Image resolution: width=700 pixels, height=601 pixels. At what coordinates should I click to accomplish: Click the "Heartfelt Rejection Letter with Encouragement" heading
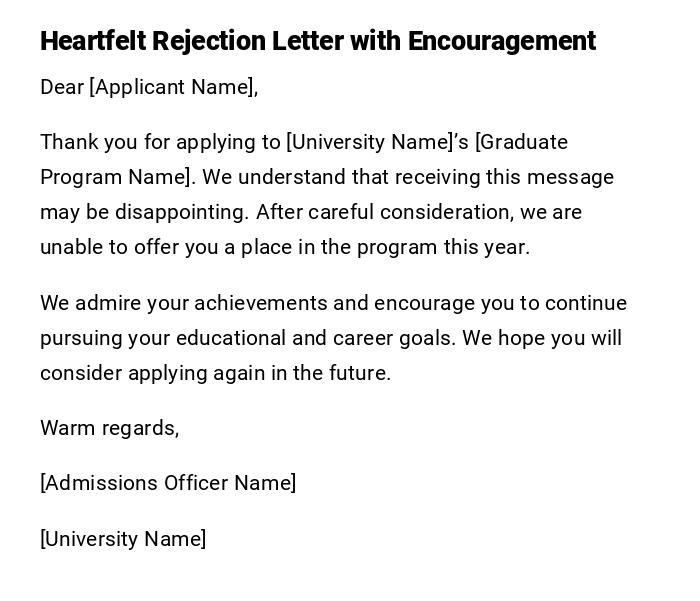(x=317, y=41)
